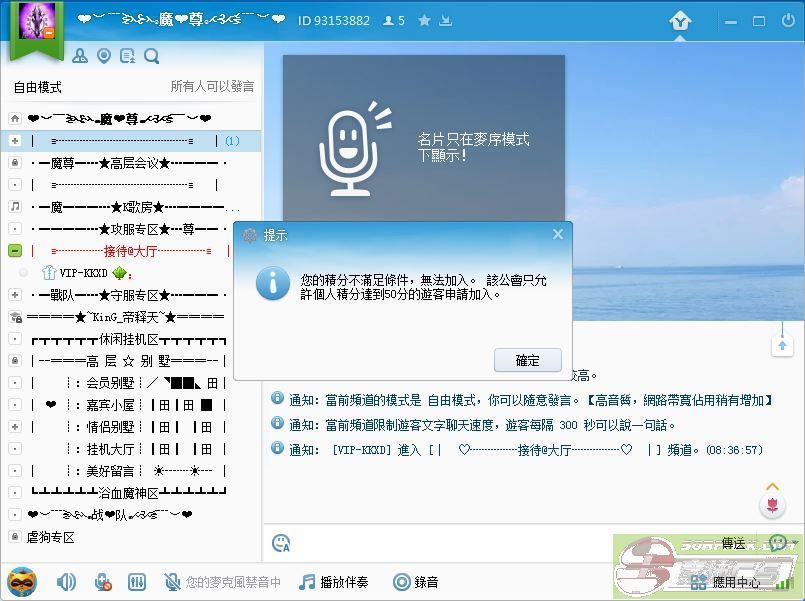Close the 提示 dialog with its X
The height and width of the screenshot is (601, 805).
point(558,235)
